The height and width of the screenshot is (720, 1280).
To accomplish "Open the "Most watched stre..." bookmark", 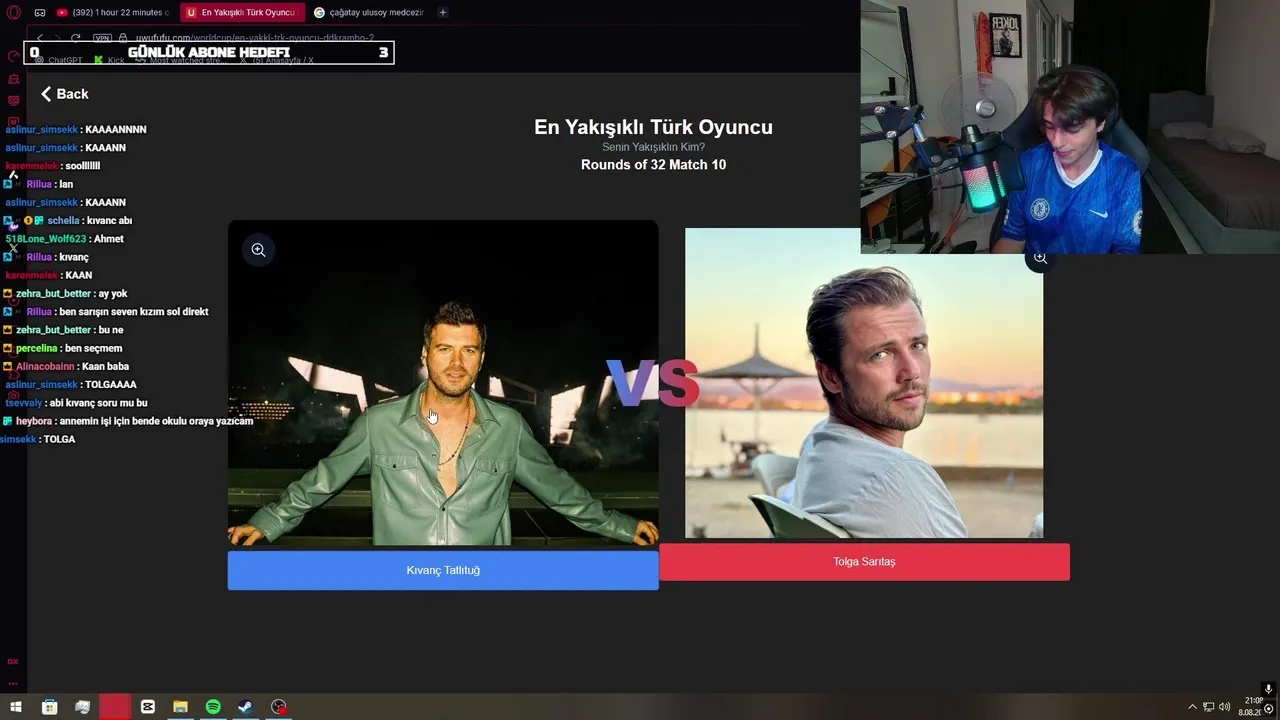I will [182, 60].
